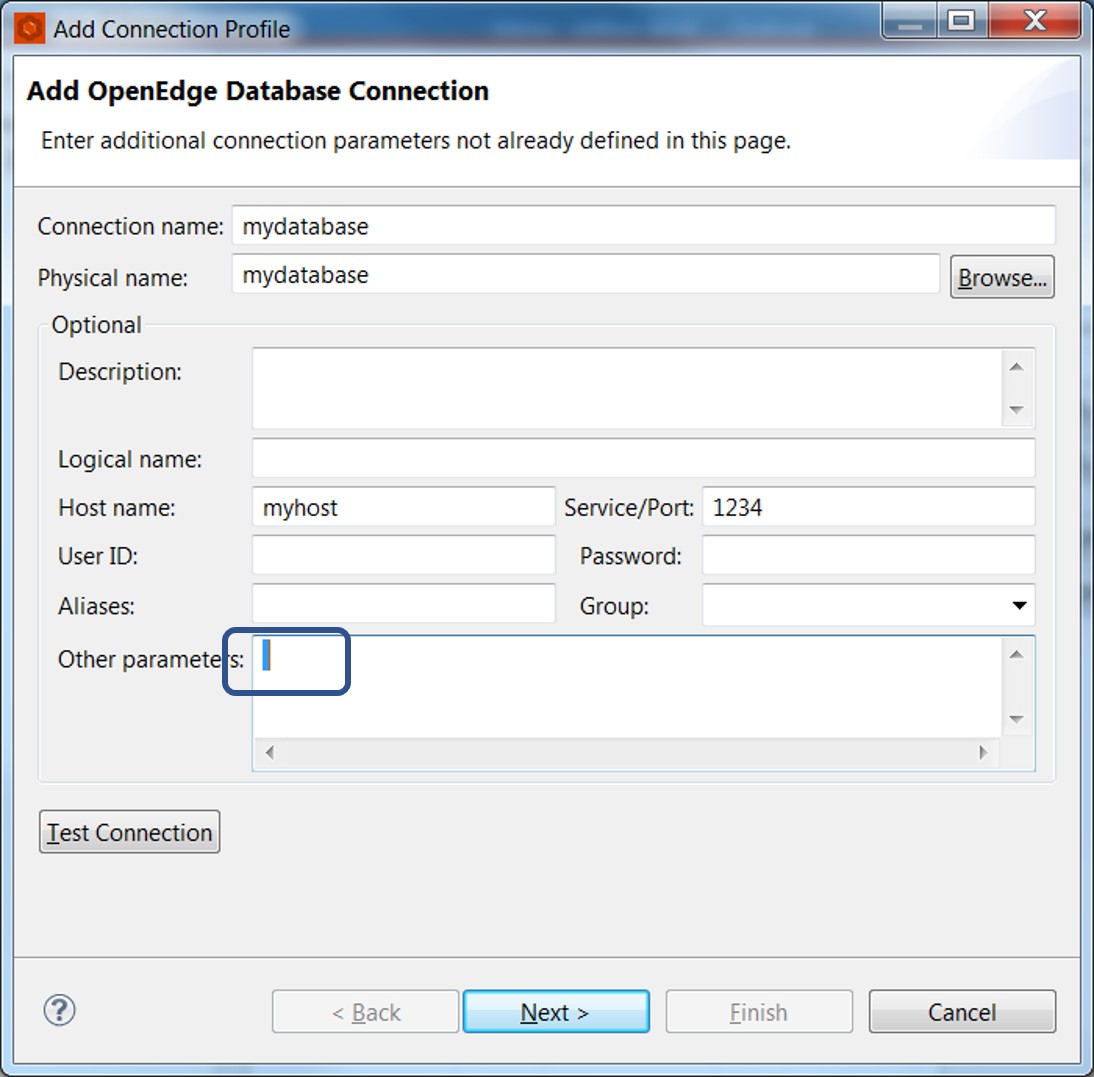Click the horizontal scroll left arrow below Other parameters
This screenshot has width=1094, height=1077.
click(268, 751)
